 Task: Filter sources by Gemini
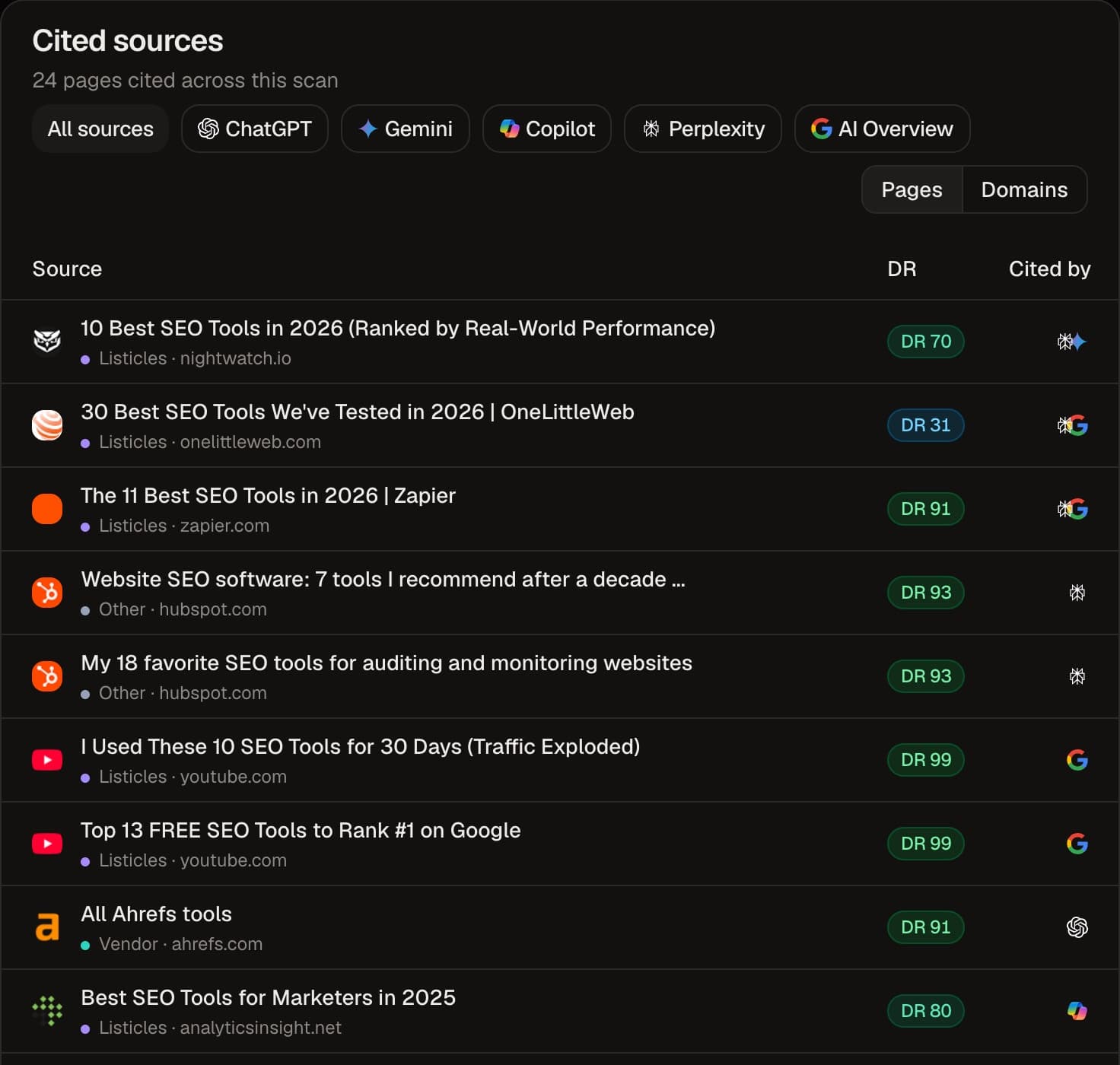tap(406, 129)
